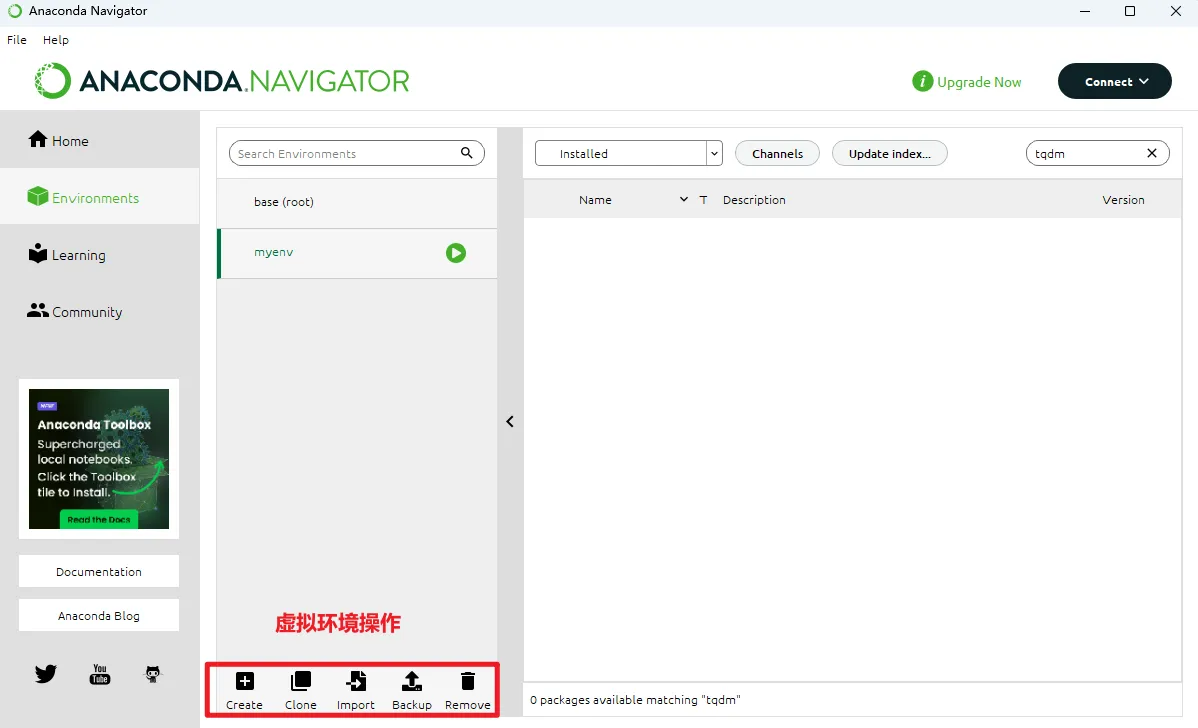Click the Anaconda Toolbox ad thumbnail
Screen dimensions: 1198x728
click(99, 458)
